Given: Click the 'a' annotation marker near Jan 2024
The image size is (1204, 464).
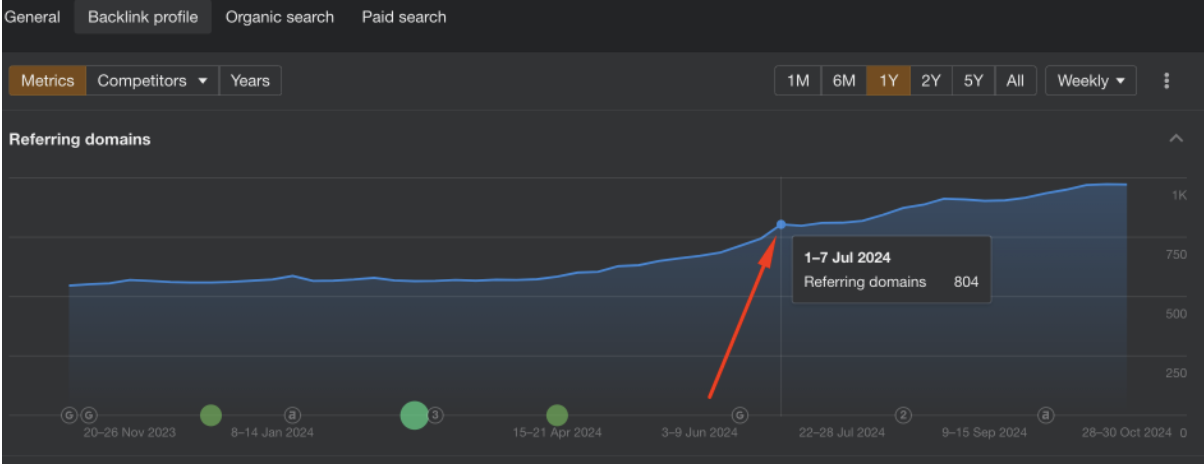Looking at the screenshot, I should coord(292,414).
